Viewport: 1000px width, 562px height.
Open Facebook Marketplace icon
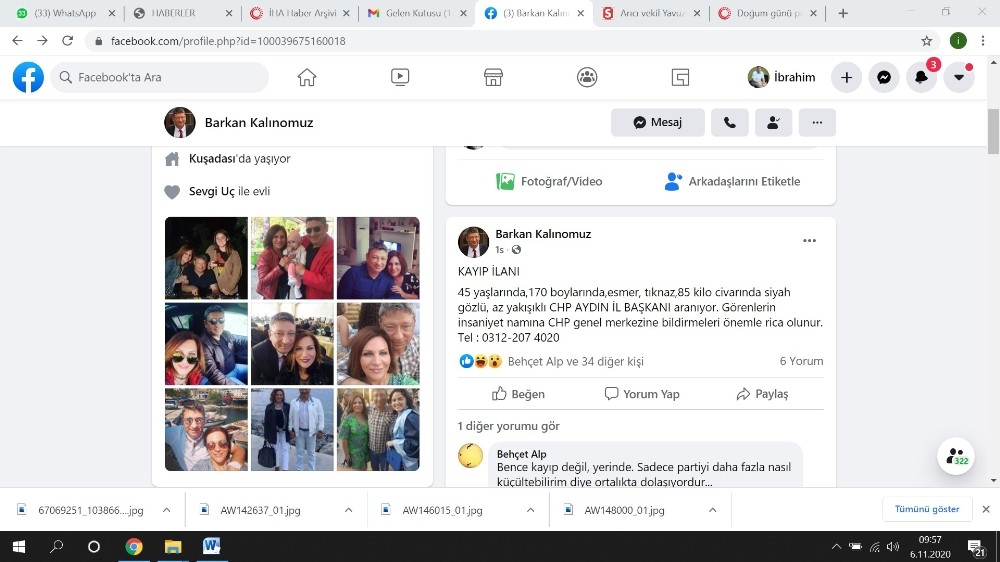click(493, 77)
